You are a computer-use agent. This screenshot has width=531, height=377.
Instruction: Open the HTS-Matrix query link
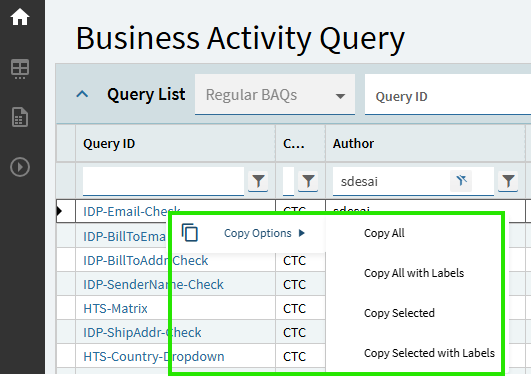(x=115, y=309)
